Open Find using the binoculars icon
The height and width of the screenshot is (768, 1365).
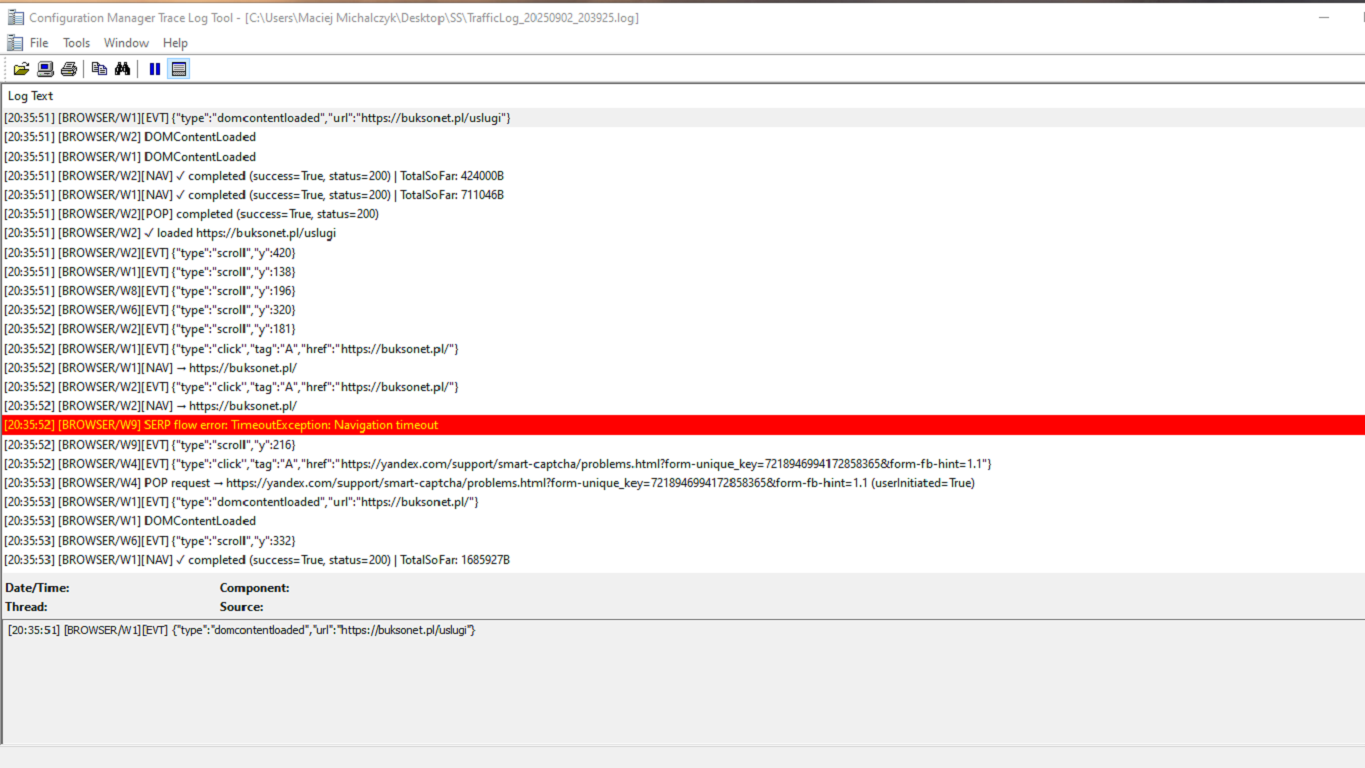click(x=120, y=68)
